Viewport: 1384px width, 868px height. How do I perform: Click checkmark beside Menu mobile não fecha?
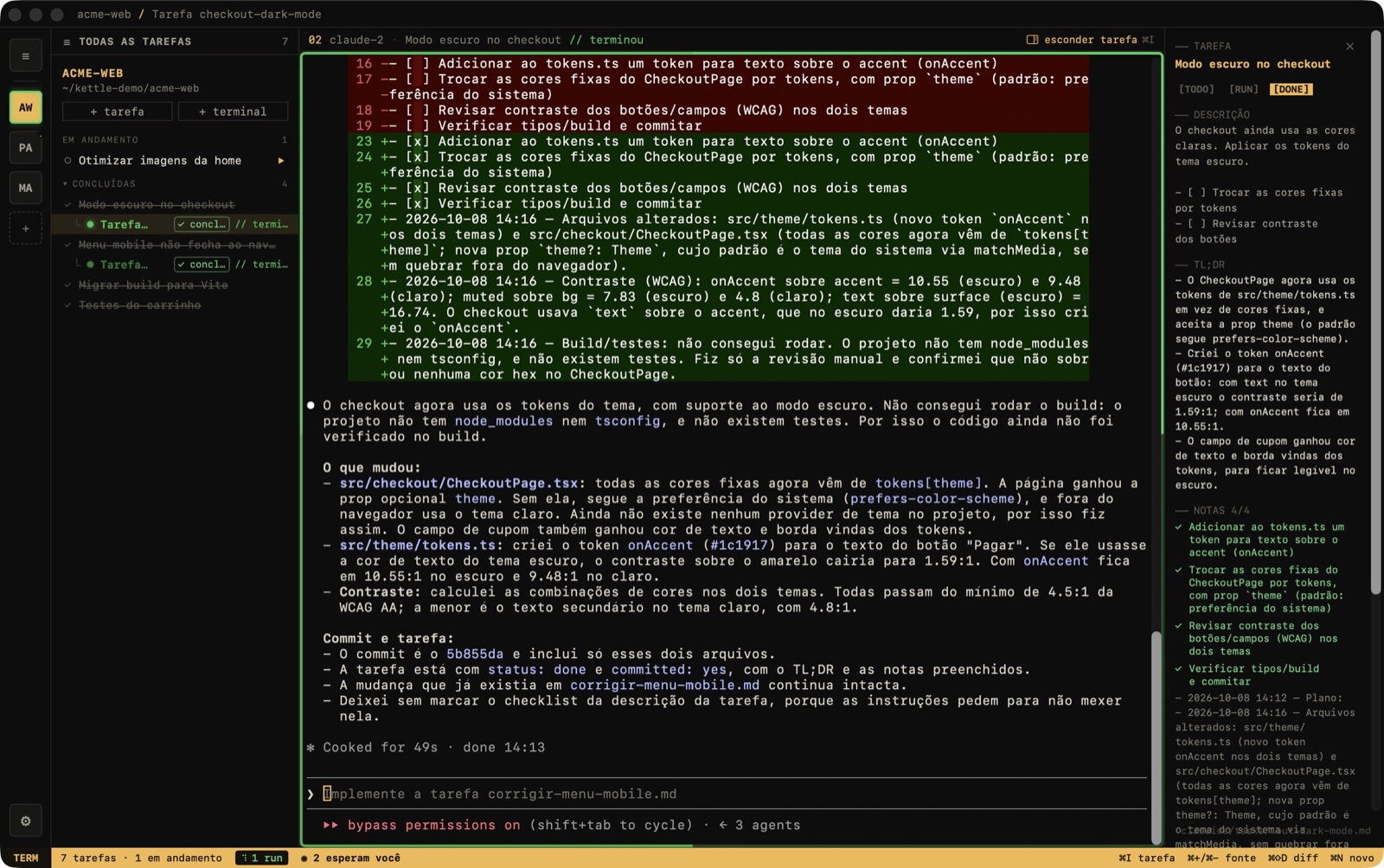pyautogui.click(x=67, y=245)
